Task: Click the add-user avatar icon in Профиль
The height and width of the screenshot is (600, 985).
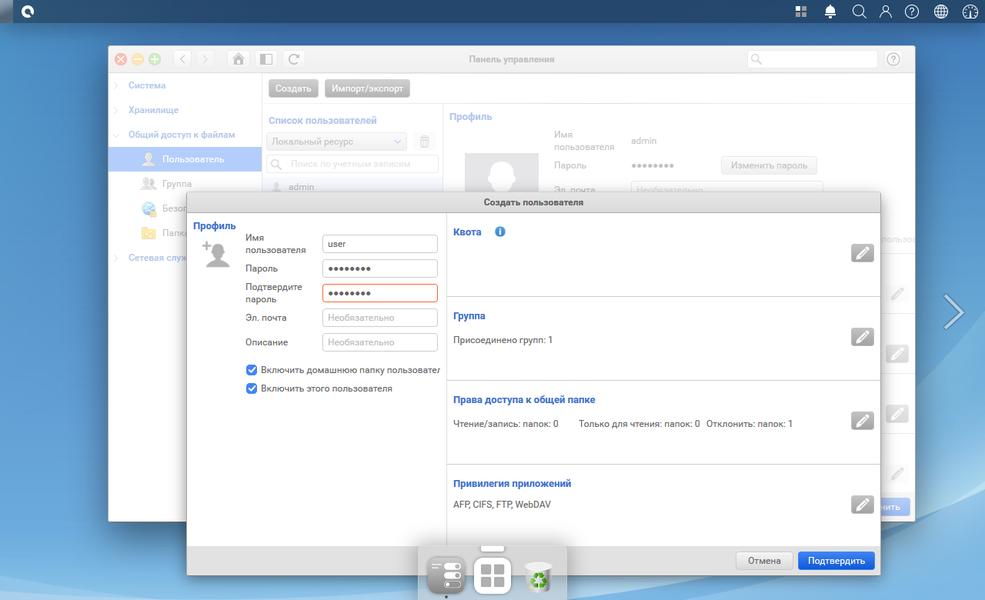Action: coord(216,253)
